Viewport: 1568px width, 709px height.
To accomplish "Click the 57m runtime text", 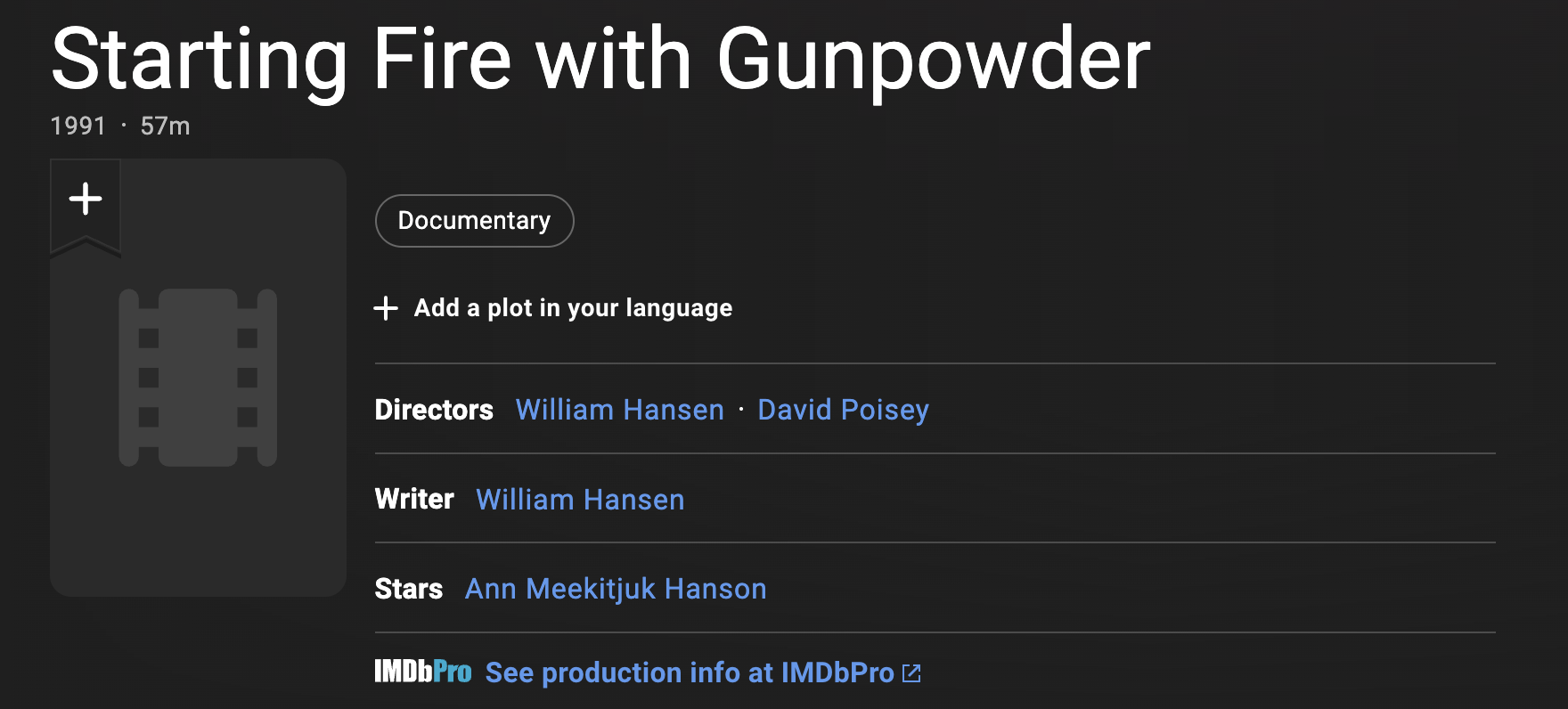I will click(166, 126).
